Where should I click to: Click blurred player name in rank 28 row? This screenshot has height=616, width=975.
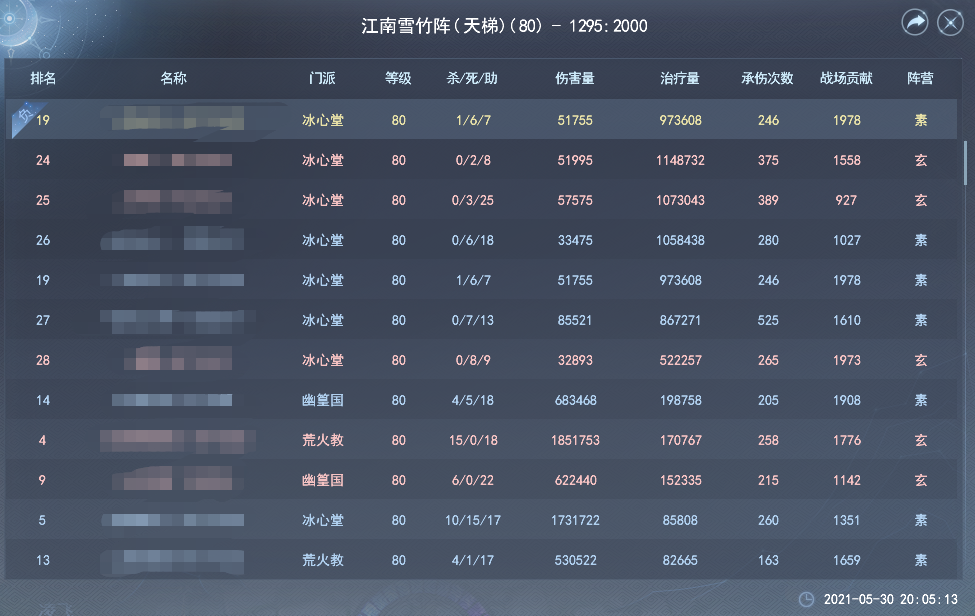point(177,360)
